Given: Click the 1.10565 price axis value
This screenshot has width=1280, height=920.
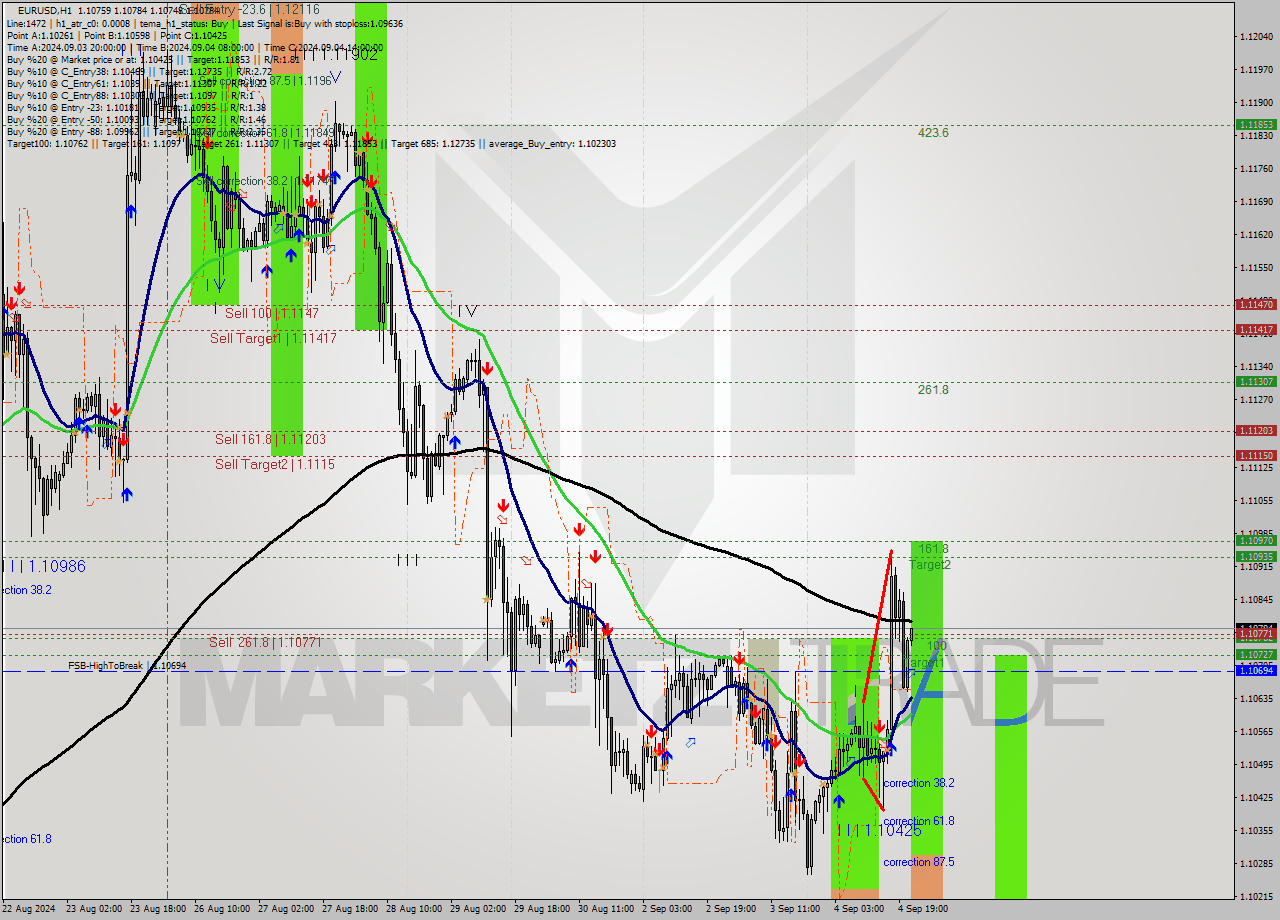Looking at the screenshot, I should pyautogui.click(x=1256, y=731).
